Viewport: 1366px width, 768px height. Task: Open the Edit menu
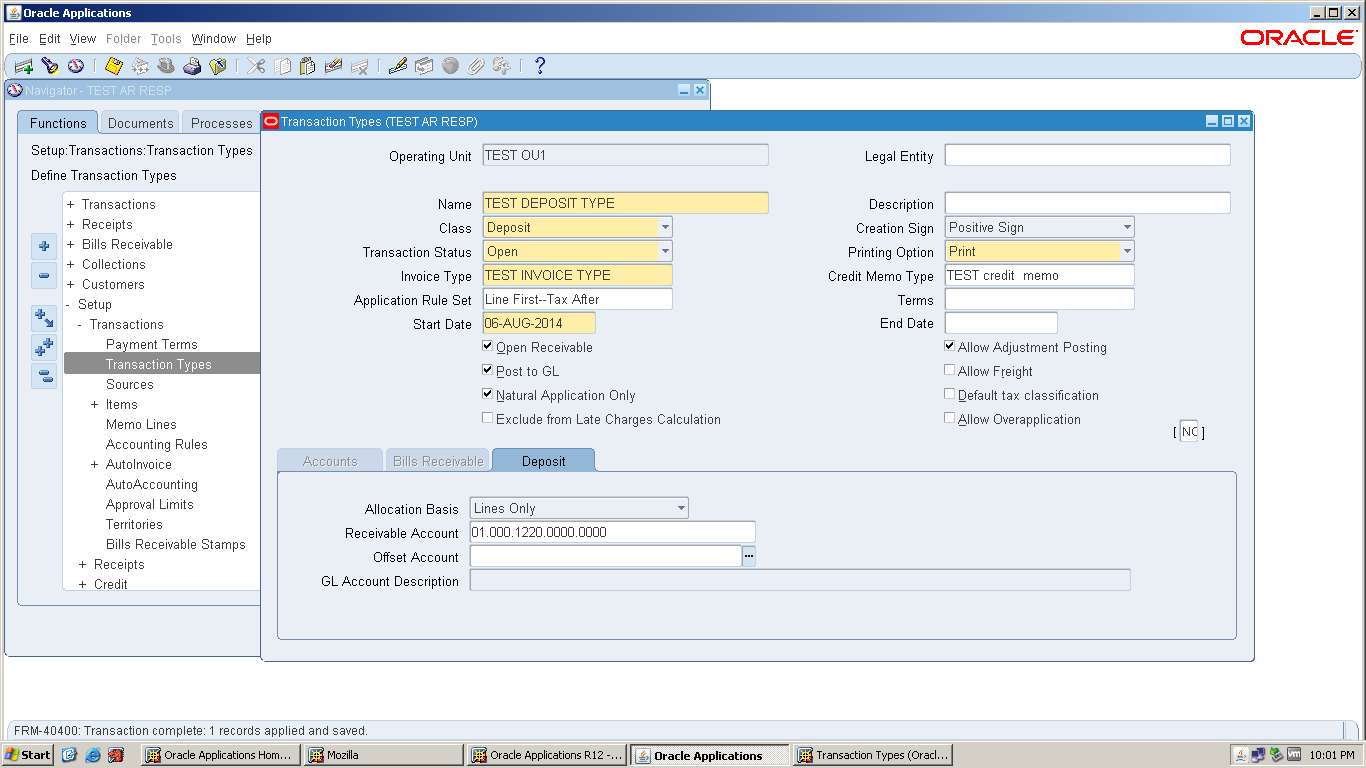click(50, 38)
